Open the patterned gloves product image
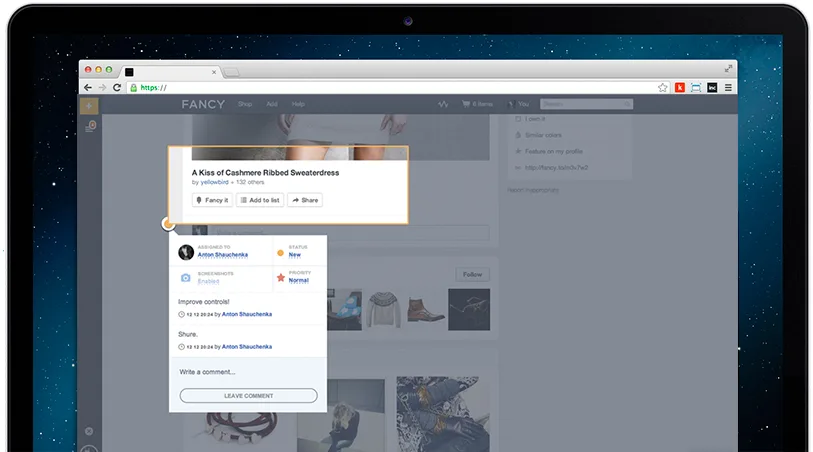Image resolution: width=813 pixels, height=452 pixels. 443,414
